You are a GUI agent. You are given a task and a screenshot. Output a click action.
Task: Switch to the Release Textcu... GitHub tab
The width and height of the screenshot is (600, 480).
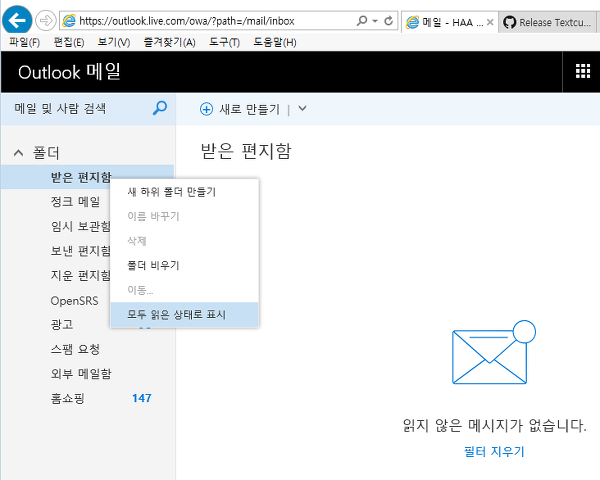point(547,22)
